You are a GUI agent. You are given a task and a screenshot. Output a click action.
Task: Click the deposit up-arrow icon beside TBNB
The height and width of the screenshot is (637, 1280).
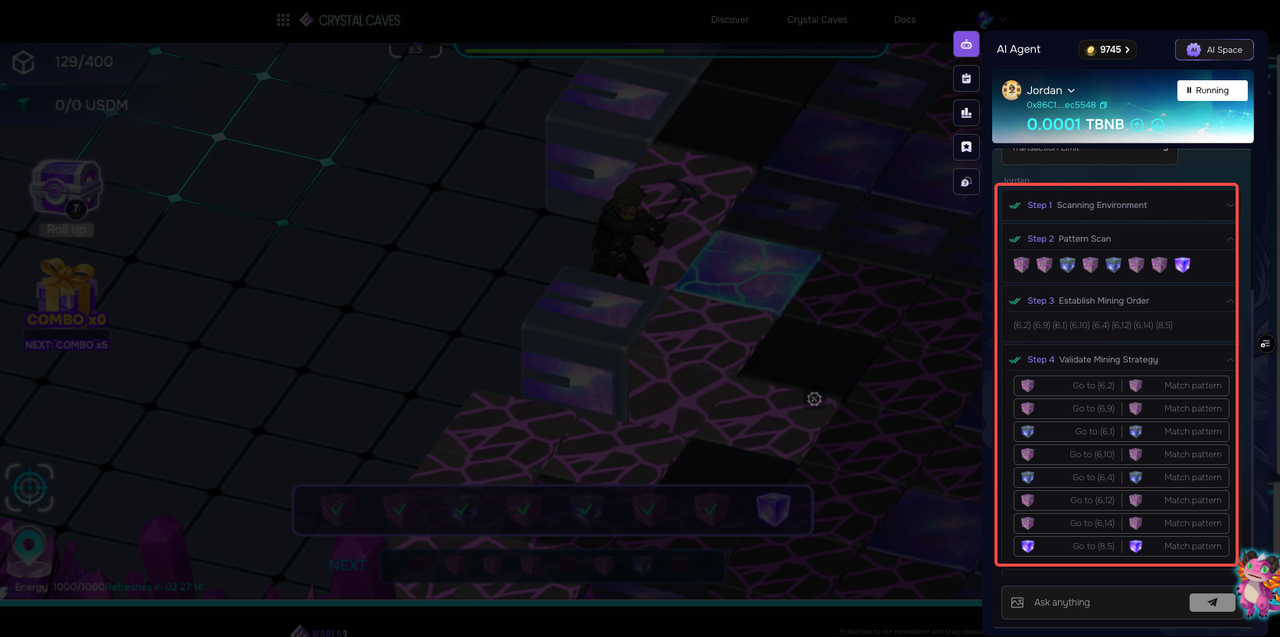click(1138, 125)
